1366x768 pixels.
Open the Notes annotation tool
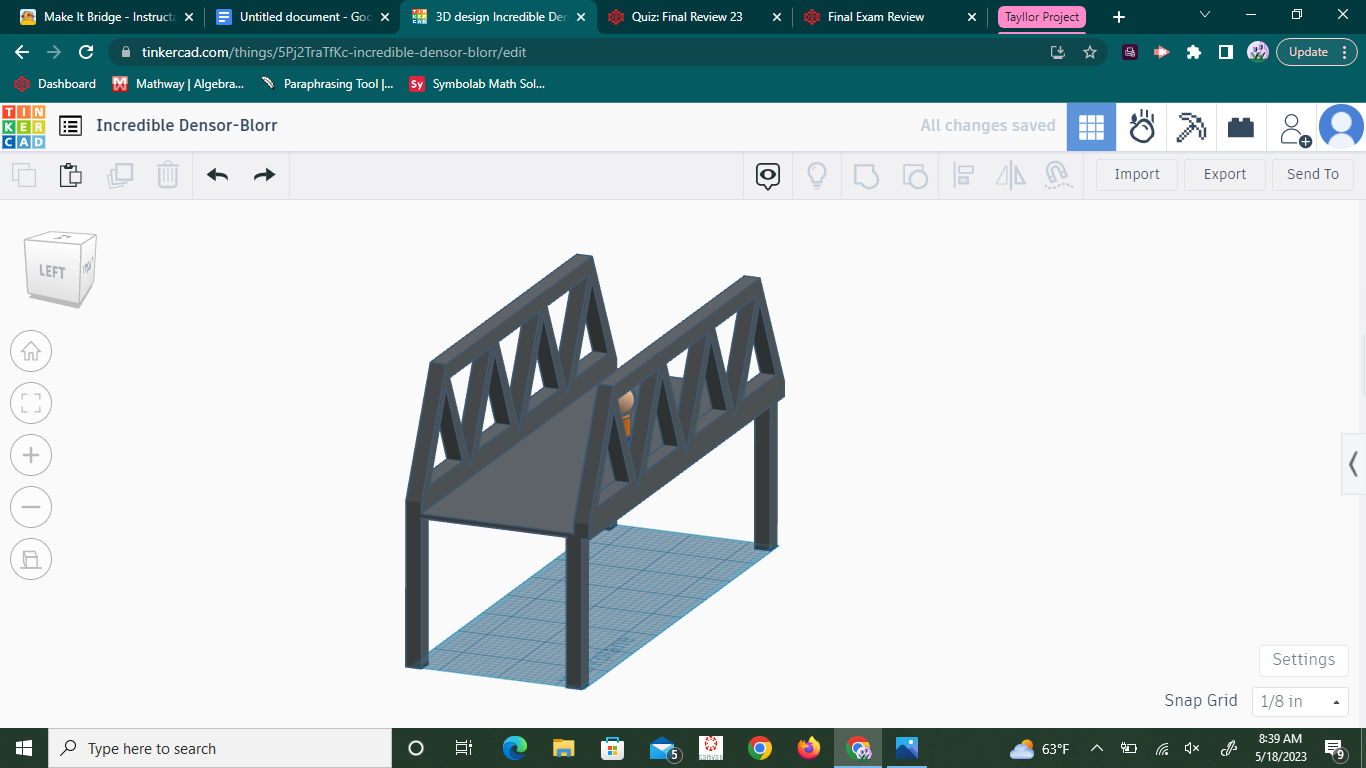767,175
